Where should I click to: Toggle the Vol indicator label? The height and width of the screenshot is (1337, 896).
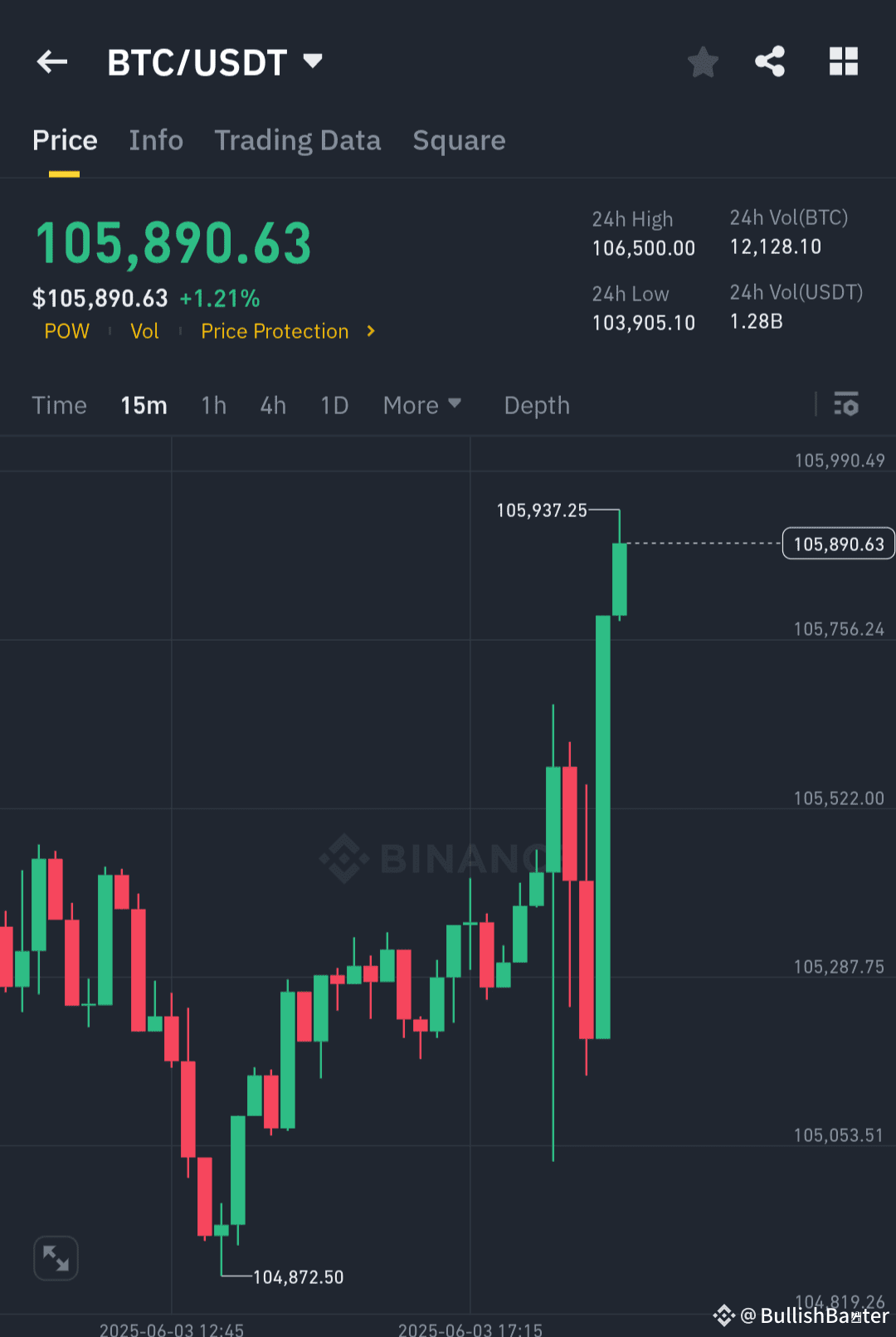[144, 331]
